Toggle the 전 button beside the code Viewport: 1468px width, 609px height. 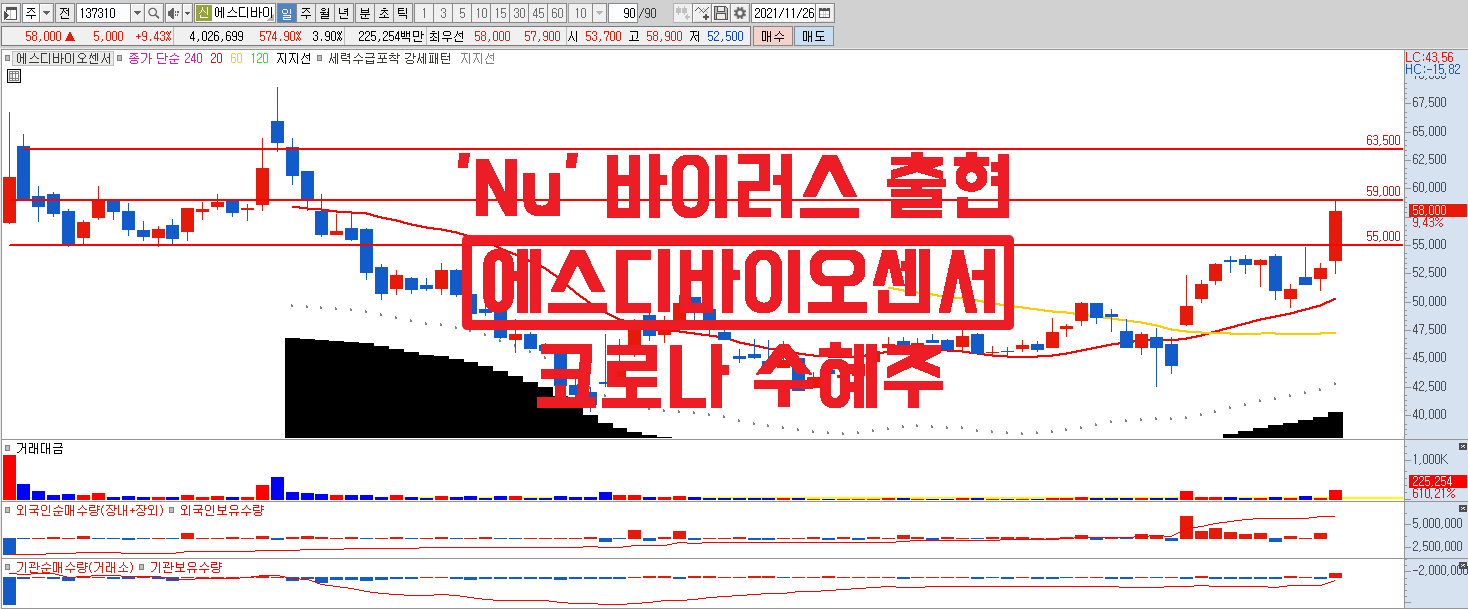64,13
